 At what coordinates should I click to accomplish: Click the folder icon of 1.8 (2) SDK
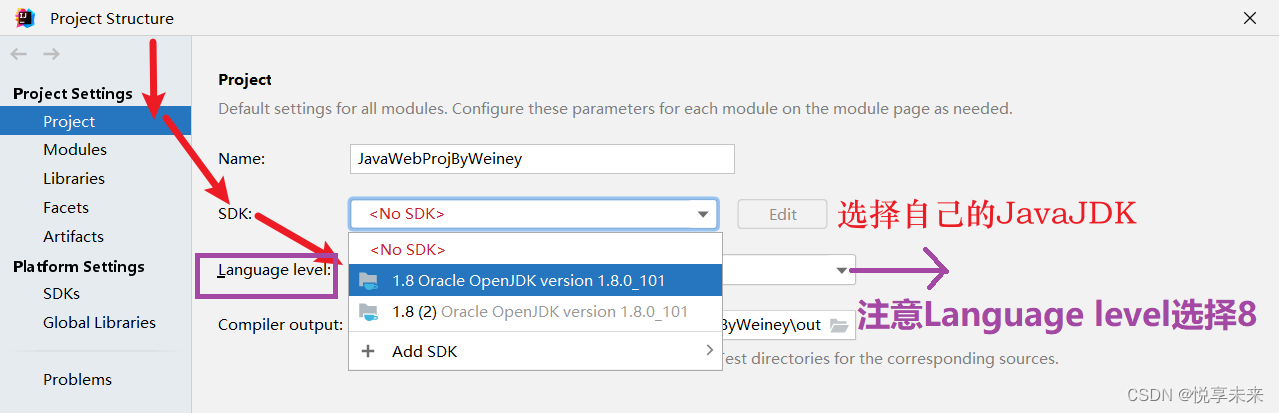click(369, 311)
